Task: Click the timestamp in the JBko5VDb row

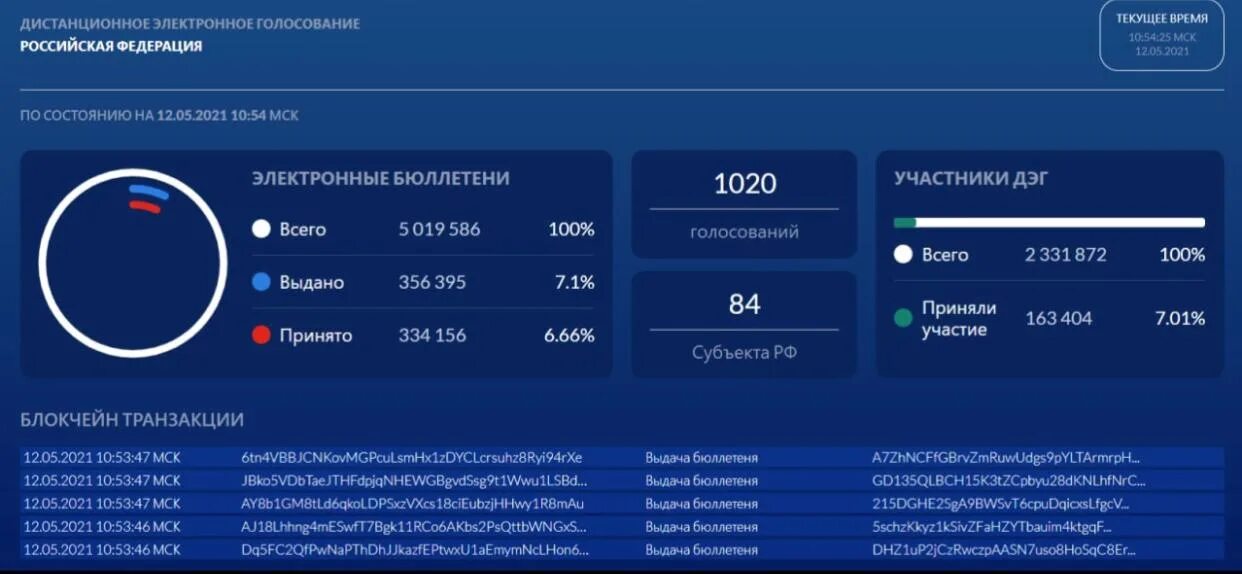Action: click(x=101, y=480)
